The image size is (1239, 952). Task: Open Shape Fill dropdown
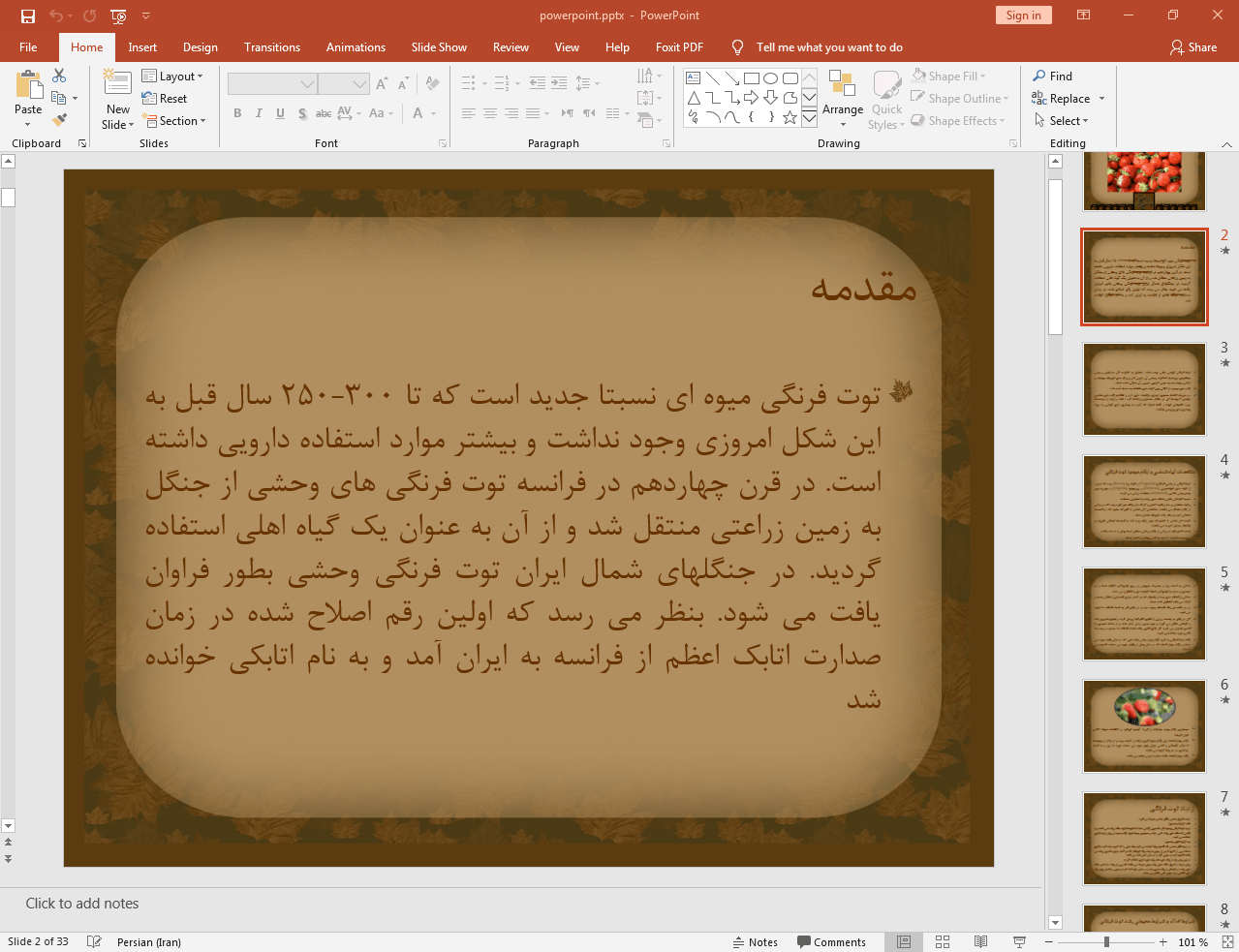(x=948, y=76)
